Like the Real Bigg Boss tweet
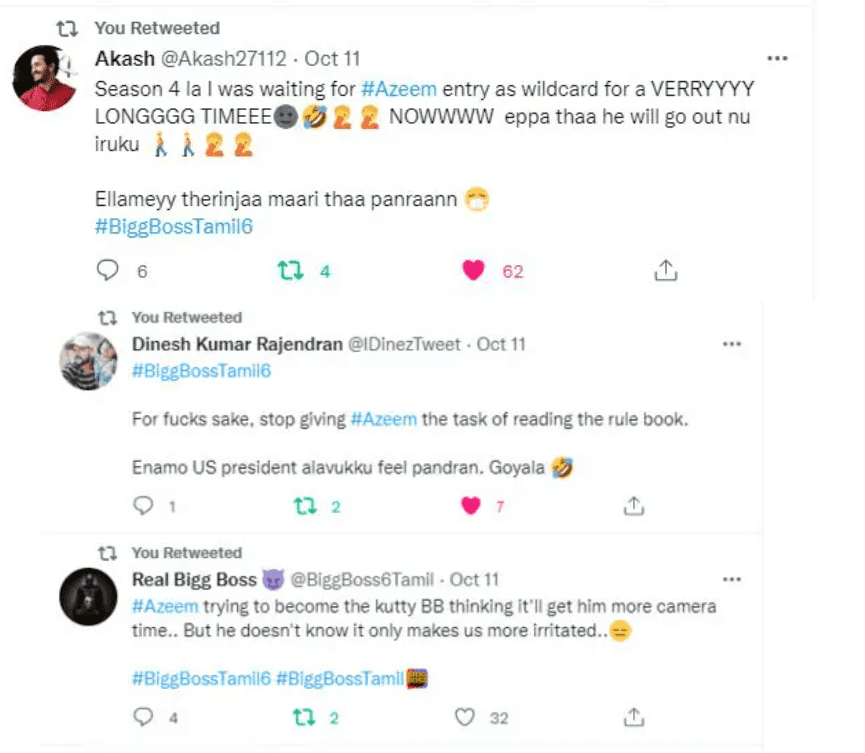Screen dimensions: 865x753 click(x=465, y=717)
